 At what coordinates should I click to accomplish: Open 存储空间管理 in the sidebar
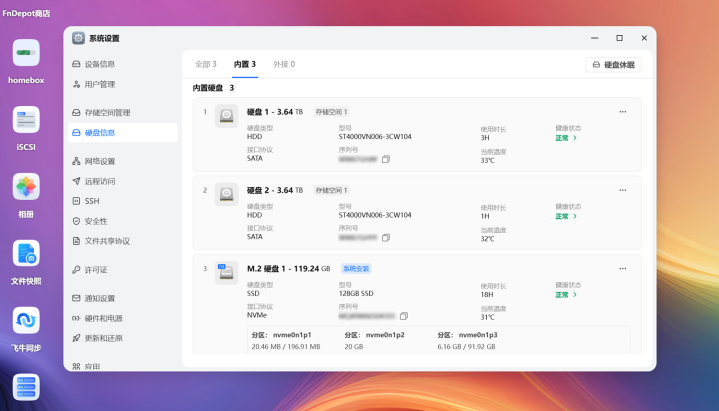107,113
